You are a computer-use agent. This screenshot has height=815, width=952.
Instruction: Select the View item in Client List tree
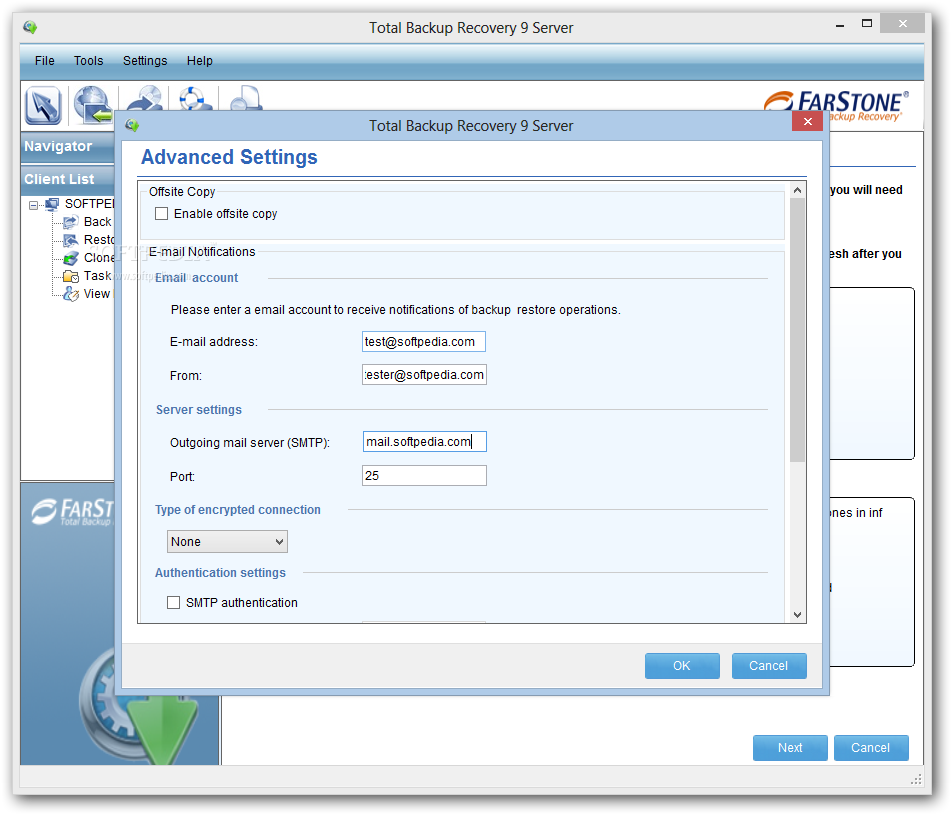(97, 295)
